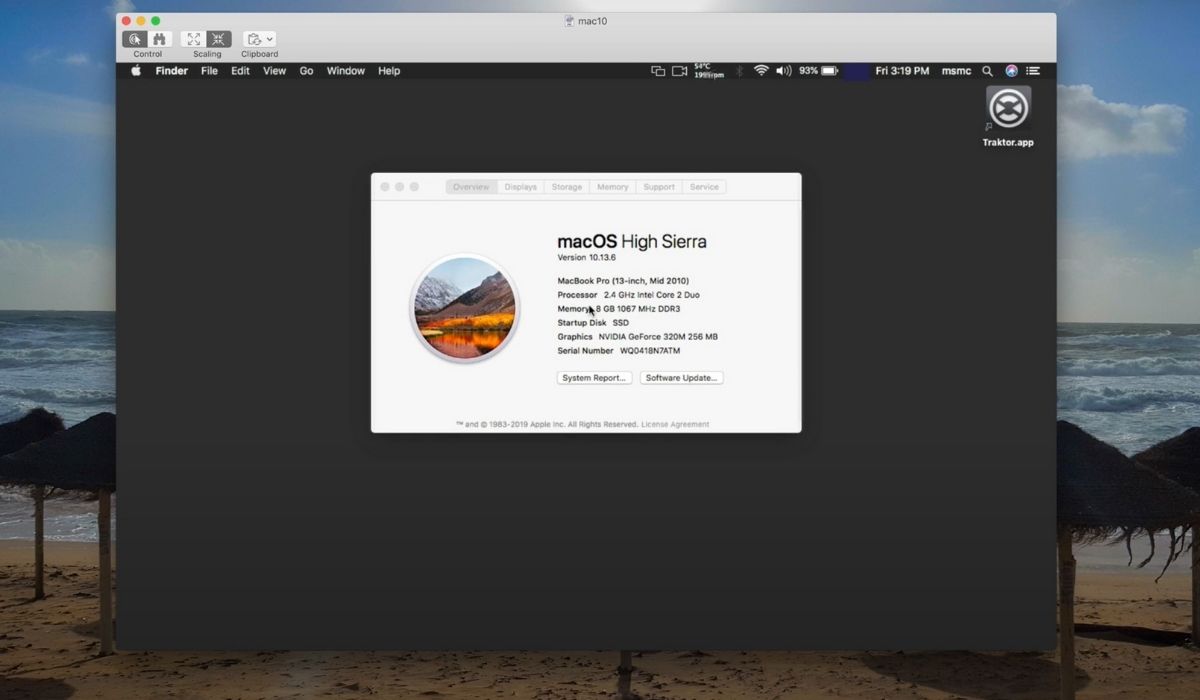Click the Bluetooth icon in menu bar
1200x700 pixels.
pos(739,71)
